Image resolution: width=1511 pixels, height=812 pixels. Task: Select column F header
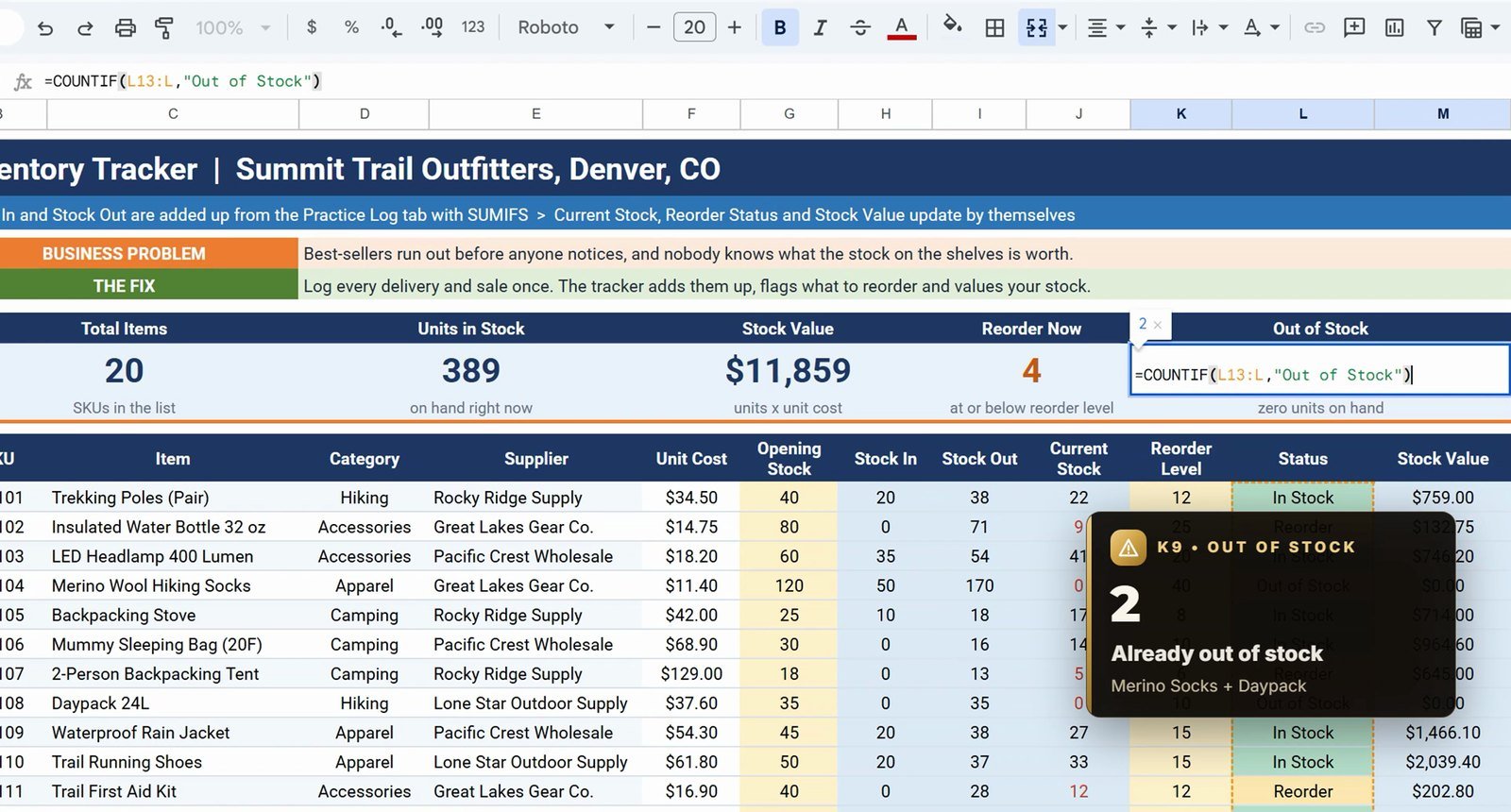point(691,114)
